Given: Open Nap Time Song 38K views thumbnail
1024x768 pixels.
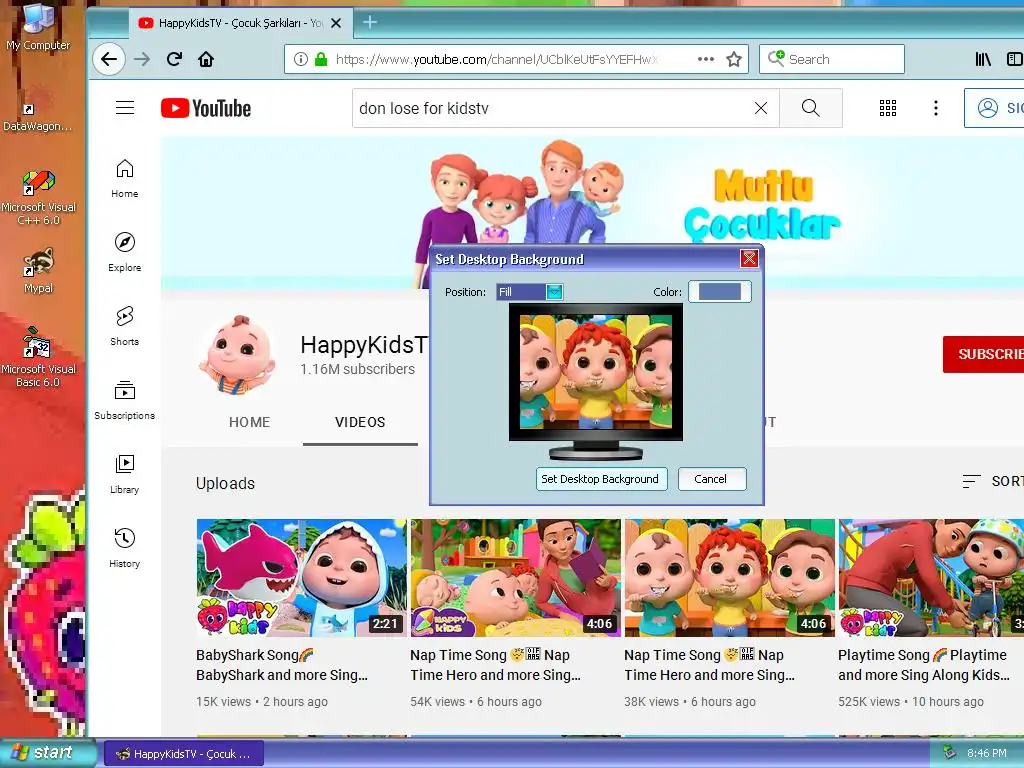Looking at the screenshot, I should pyautogui.click(x=729, y=577).
